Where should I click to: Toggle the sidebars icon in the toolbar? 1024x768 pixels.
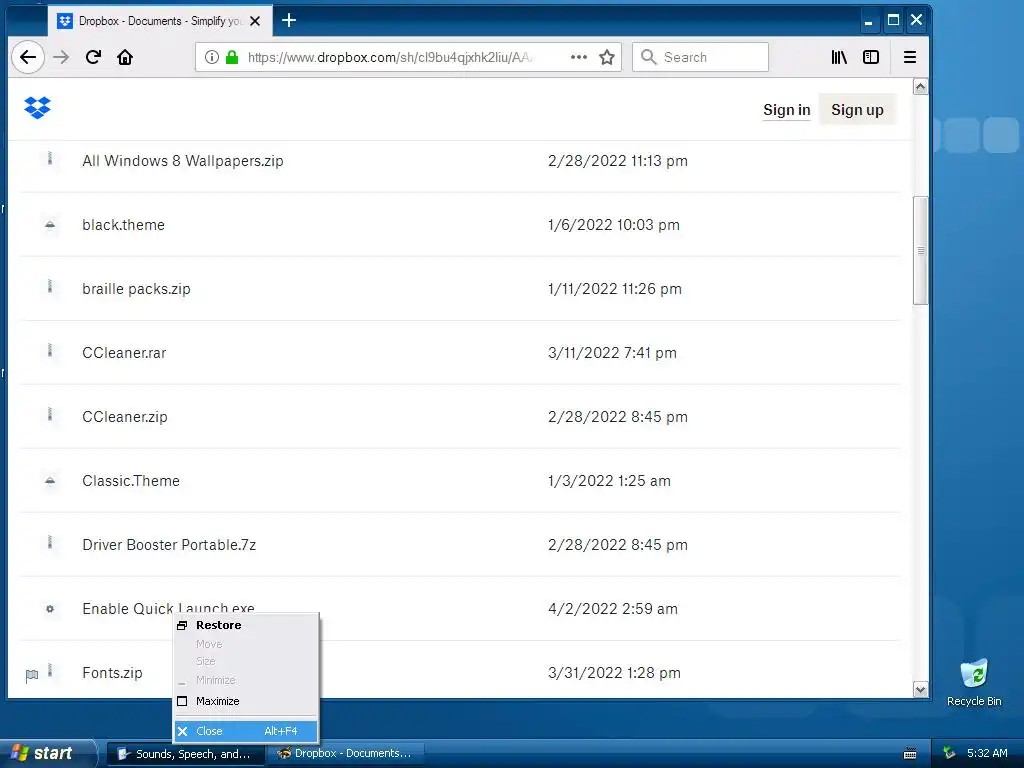[871, 57]
